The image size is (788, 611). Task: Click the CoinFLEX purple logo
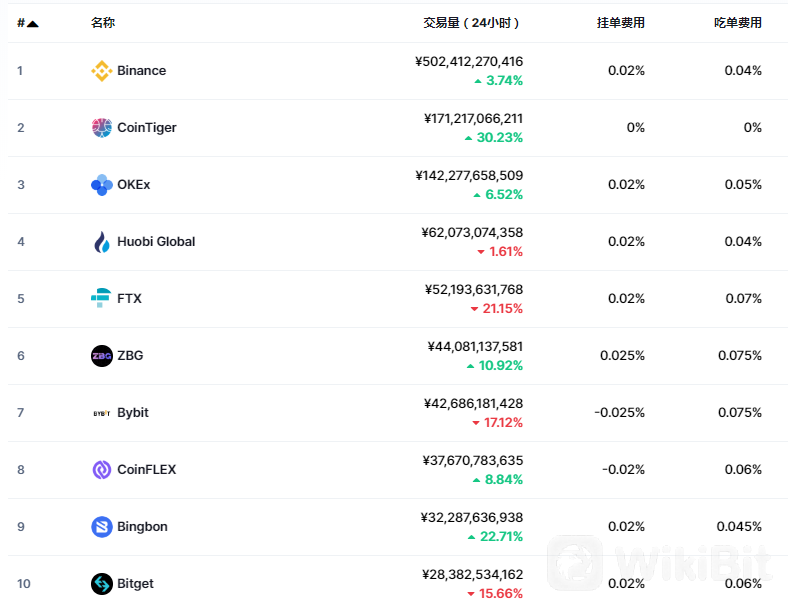[x=101, y=470]
